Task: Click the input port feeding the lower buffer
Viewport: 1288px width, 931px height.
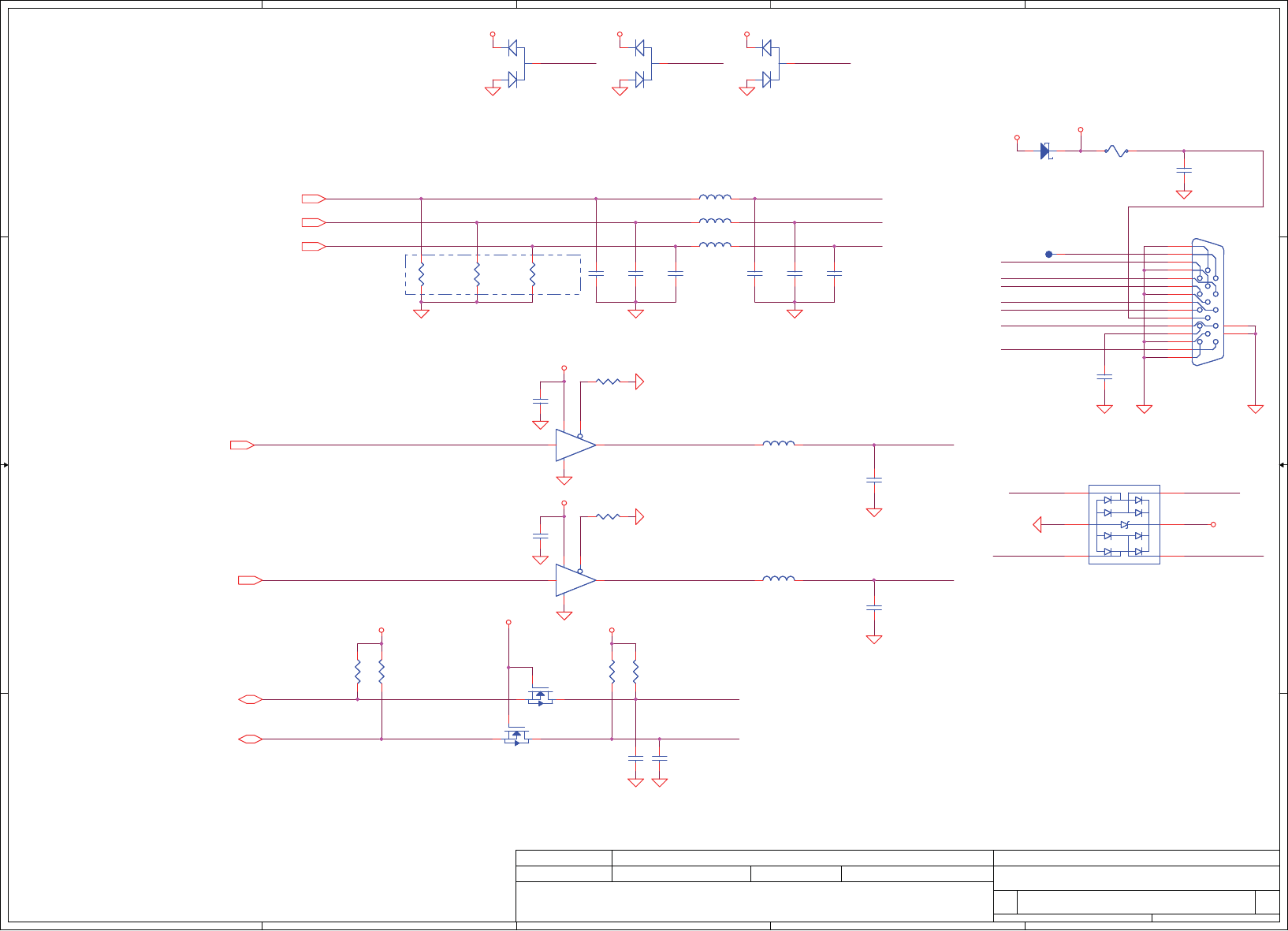Action: (x=250, y=580)
